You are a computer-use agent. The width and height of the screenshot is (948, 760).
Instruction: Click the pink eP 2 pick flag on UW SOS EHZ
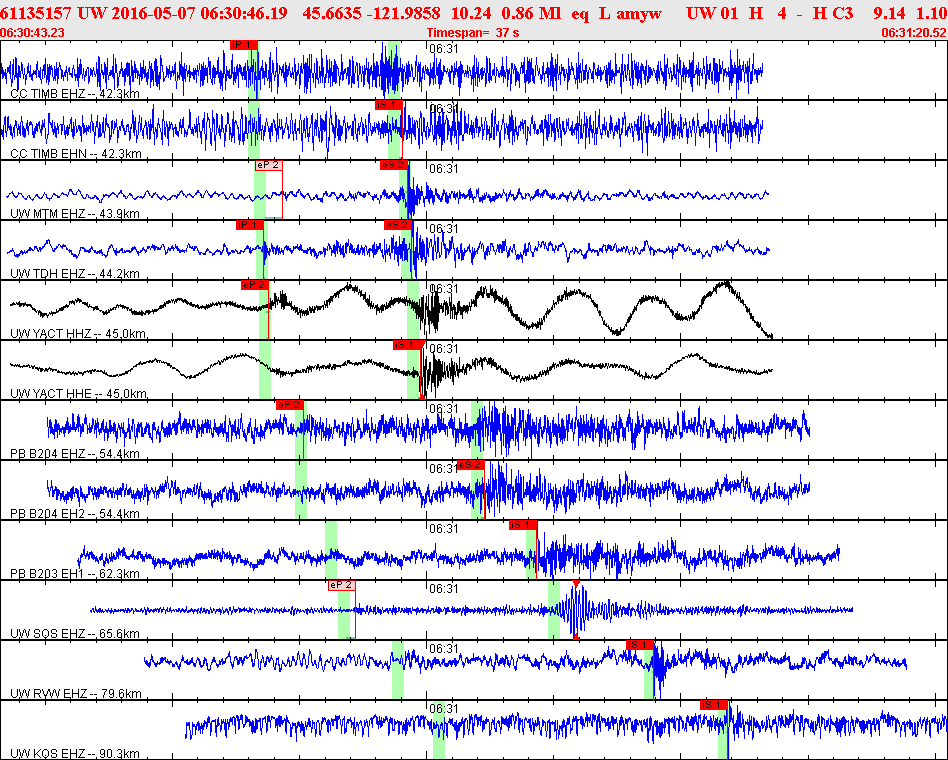click(x=342, y=585)
